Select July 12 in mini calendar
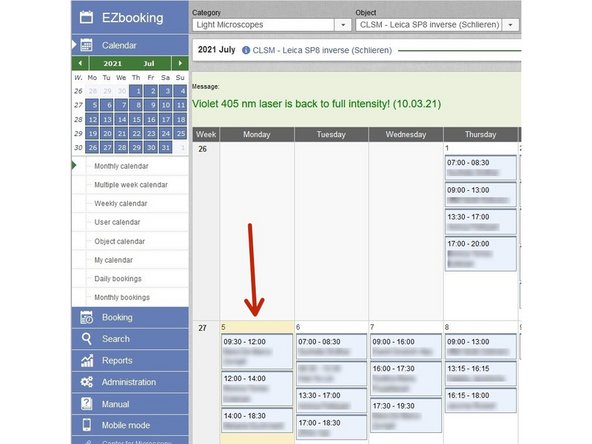This screenshot has height=444, width=592. pyautogui.click(x=92, y=119)
